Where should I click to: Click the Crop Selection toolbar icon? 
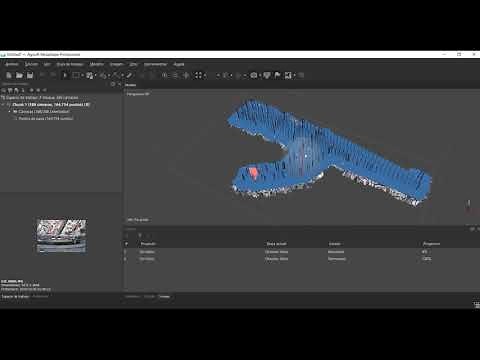point(153,75)
